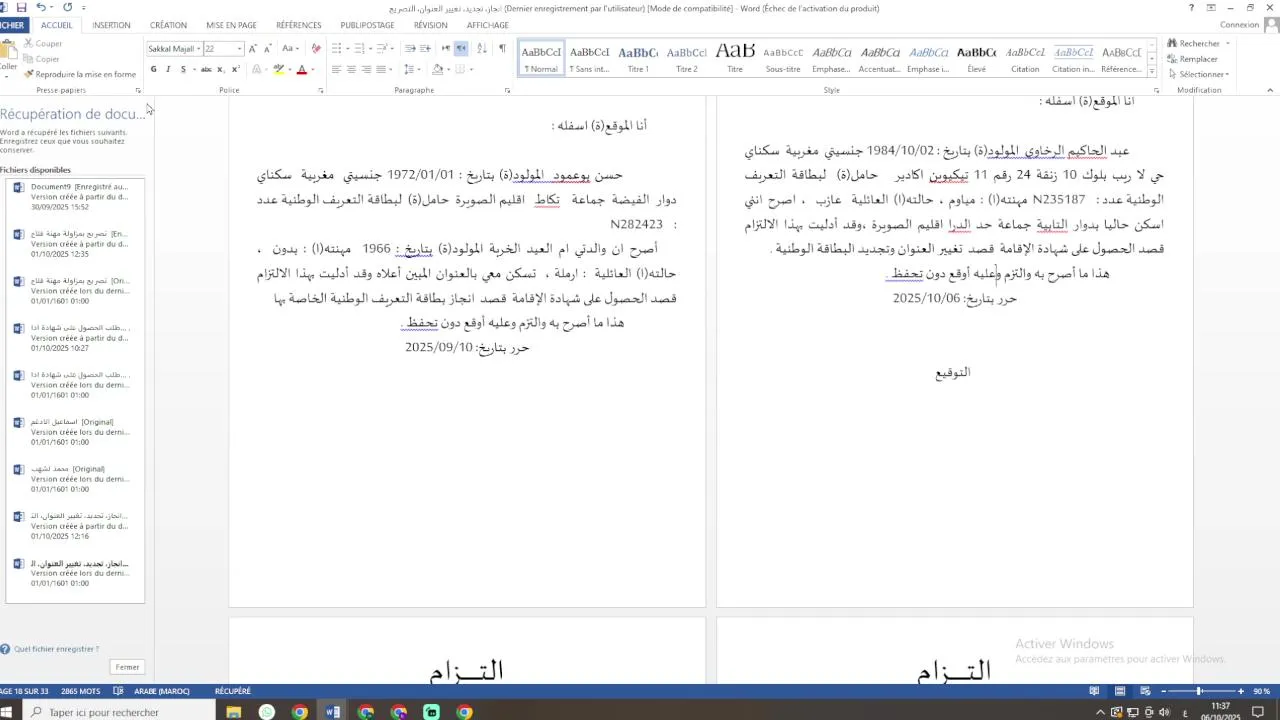
Task: Click the font color red A swatch
Action: point(301,70)
